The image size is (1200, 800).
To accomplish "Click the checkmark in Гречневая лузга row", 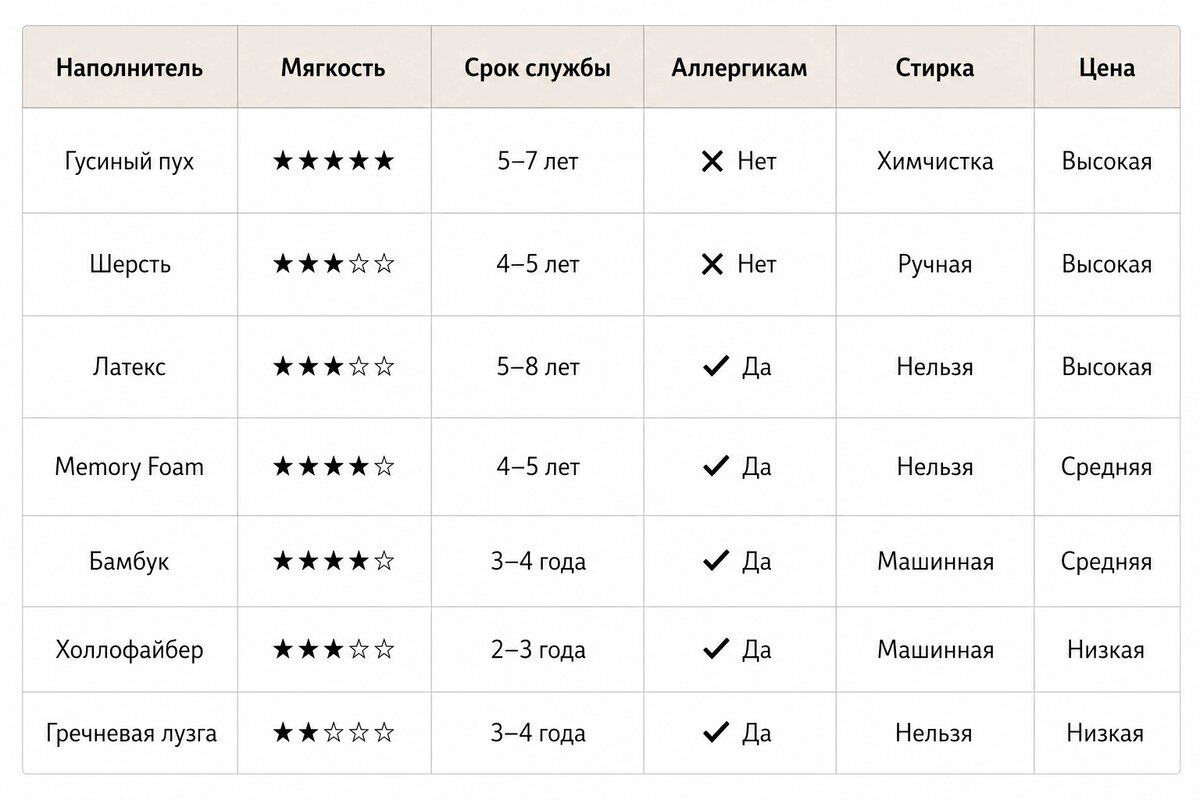I will click(x=714, y=733).
